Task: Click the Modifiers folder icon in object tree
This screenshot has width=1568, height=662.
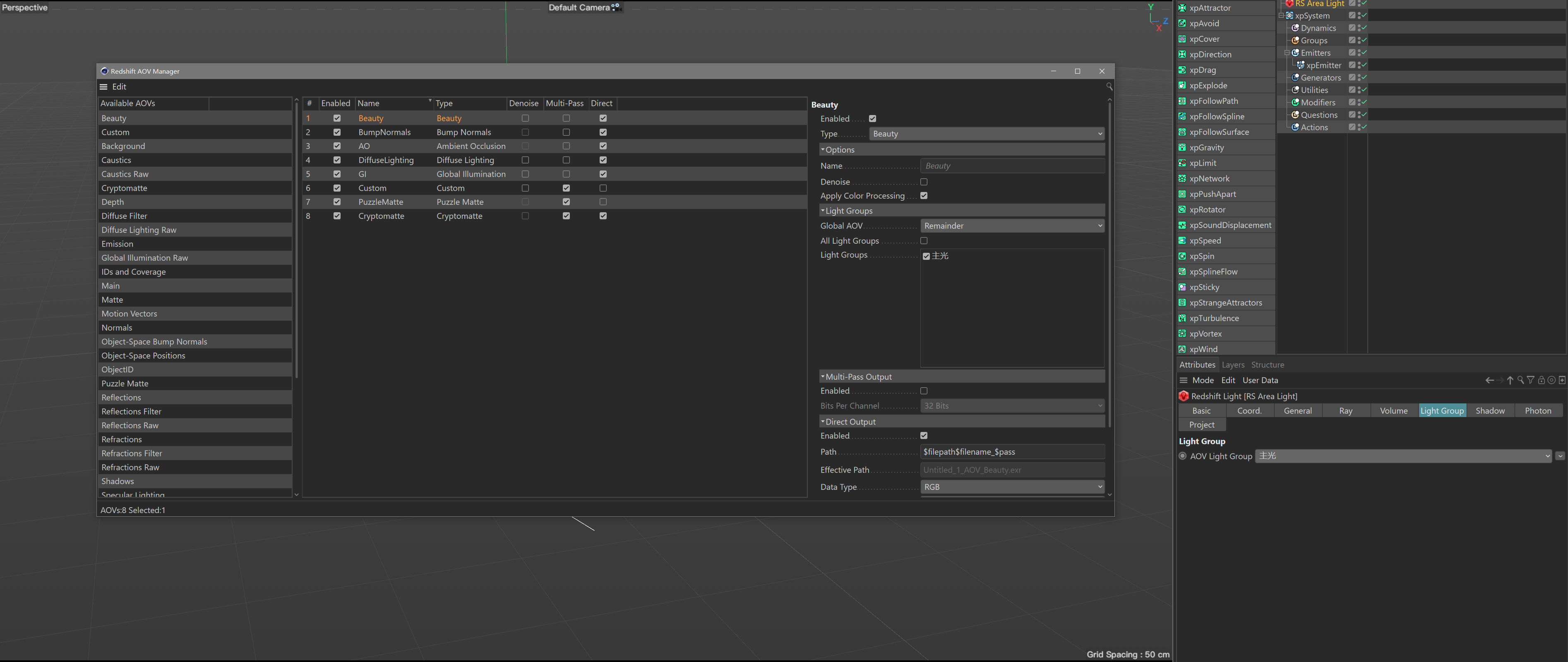Action: [1295, 102]
